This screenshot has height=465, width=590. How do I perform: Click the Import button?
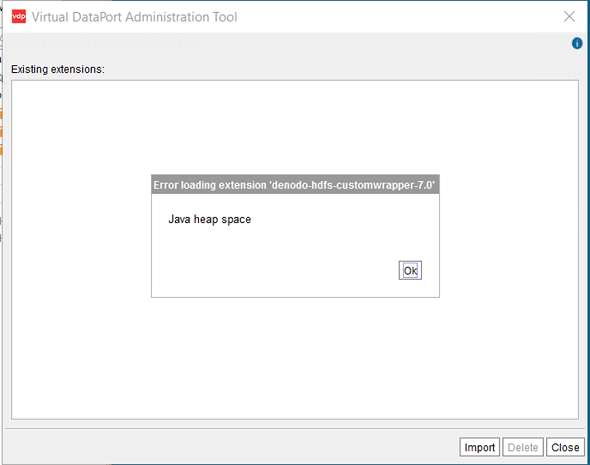click(x=480, y=447)
